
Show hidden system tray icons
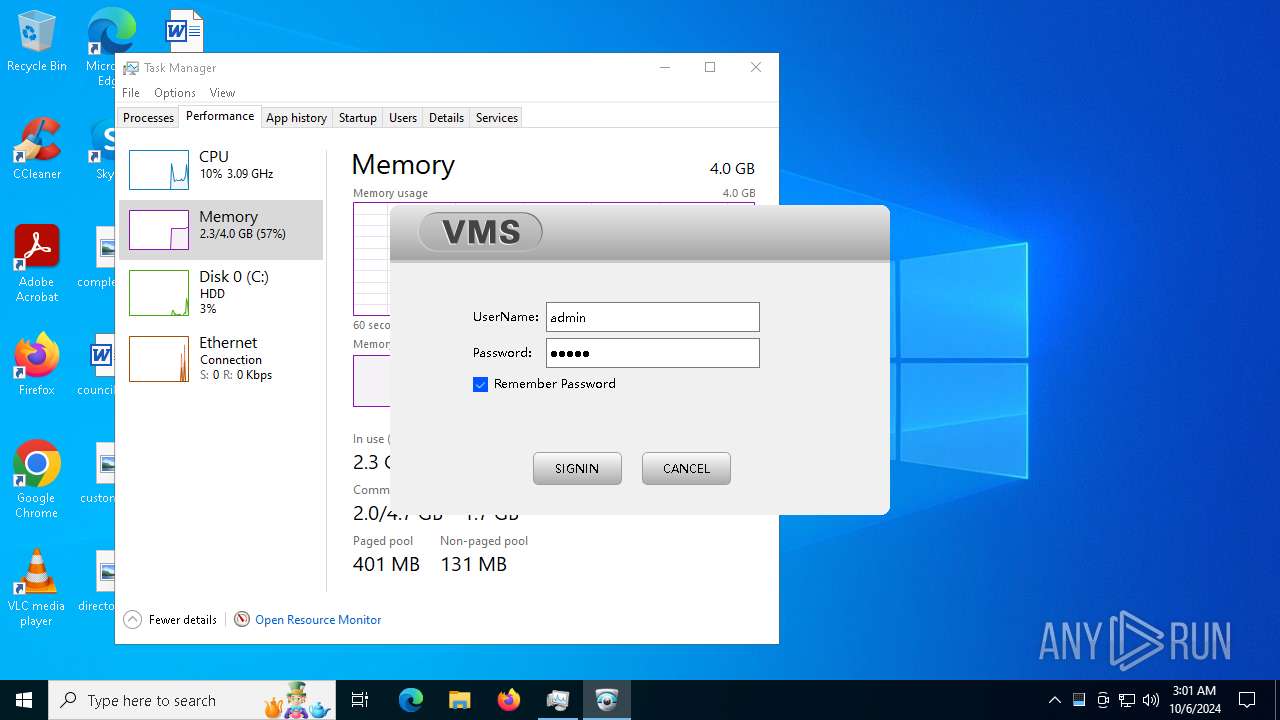pos(1054,700)
